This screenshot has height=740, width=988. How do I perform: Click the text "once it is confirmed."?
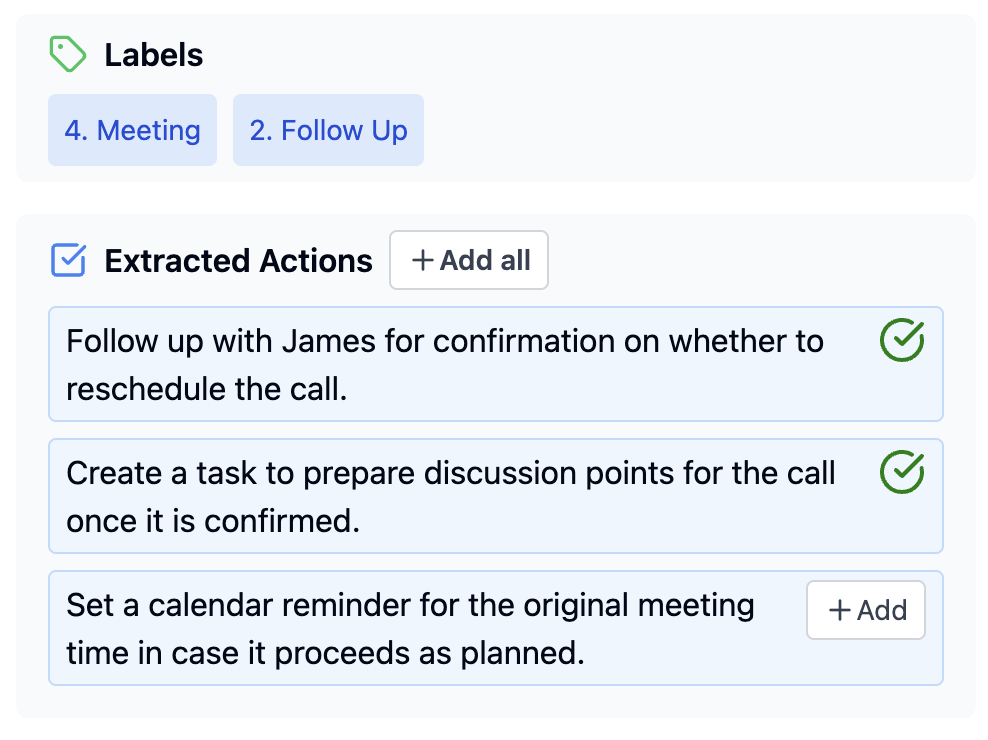(212, 521)
